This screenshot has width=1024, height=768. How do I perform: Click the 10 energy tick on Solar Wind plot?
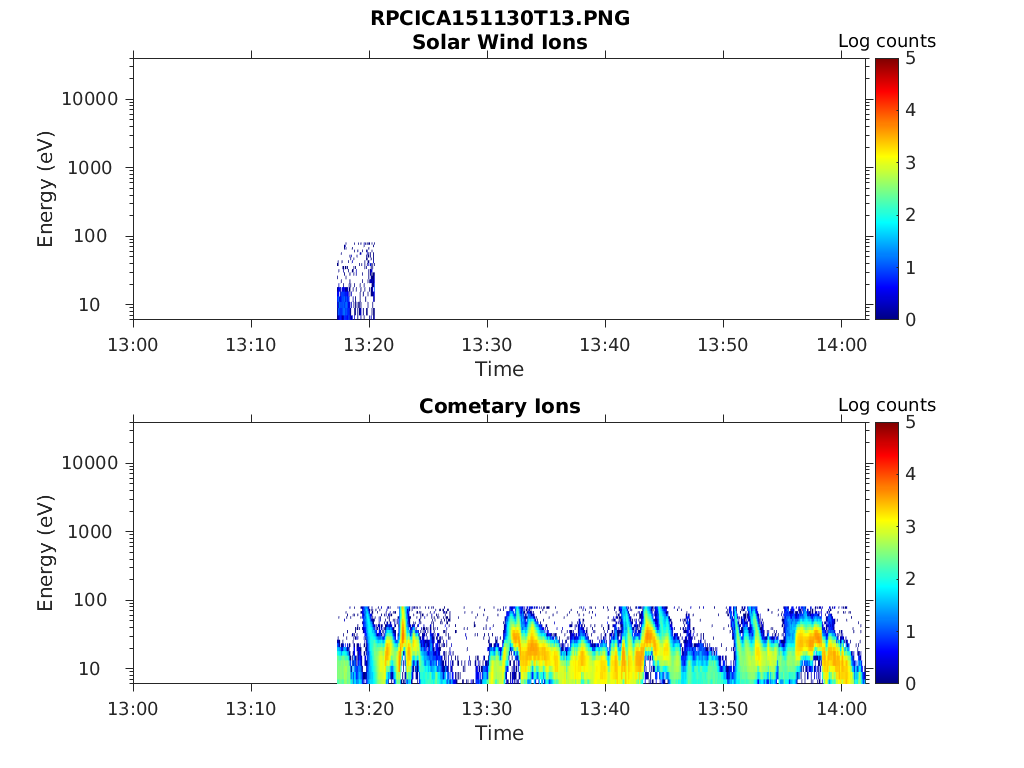point(89,304)
